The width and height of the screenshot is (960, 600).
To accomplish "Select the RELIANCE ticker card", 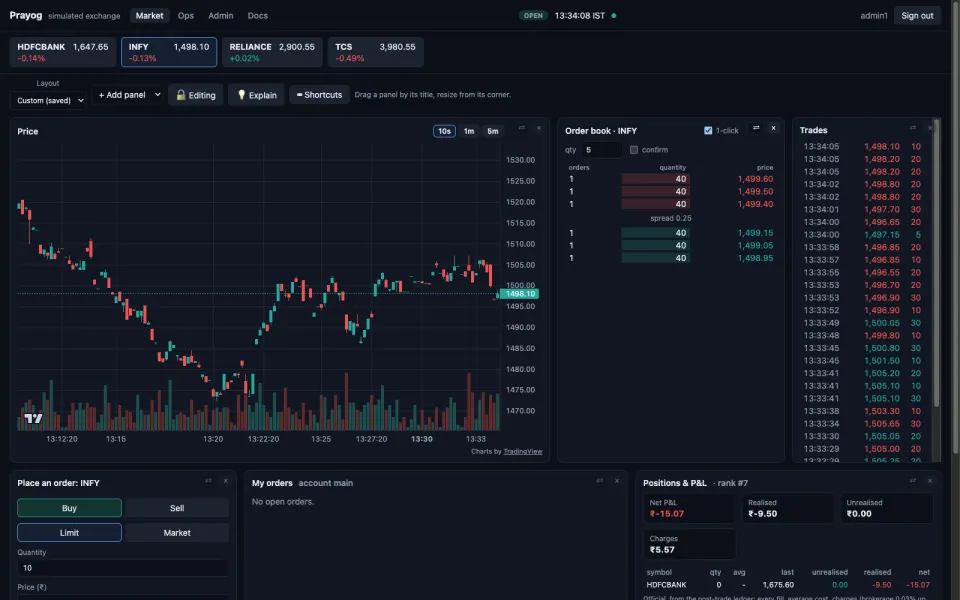I will pyautogui.click(x=272, y=52).
